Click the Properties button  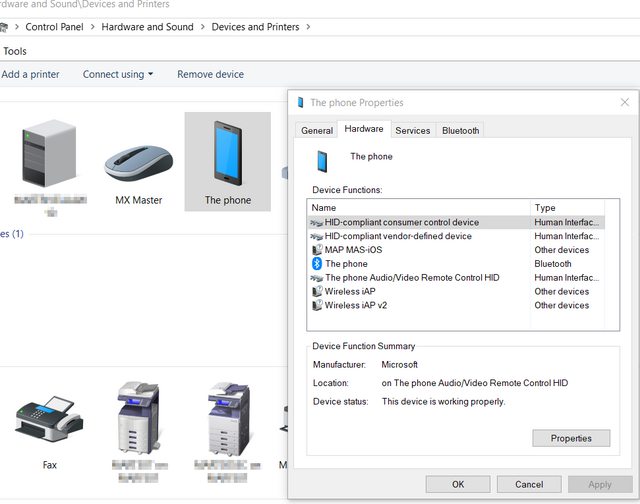(571, 438)
